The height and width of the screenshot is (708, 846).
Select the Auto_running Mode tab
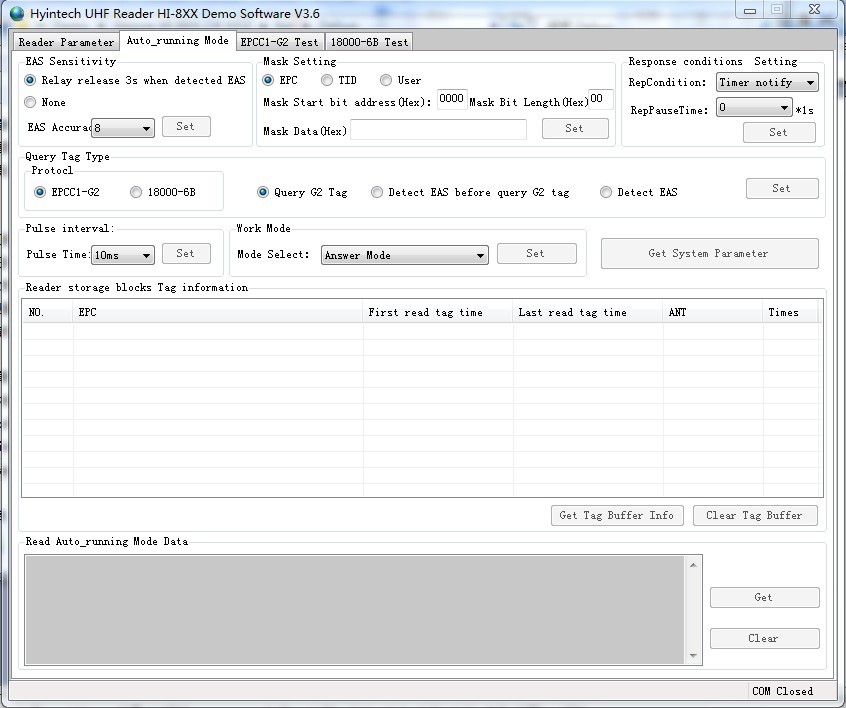178,40
